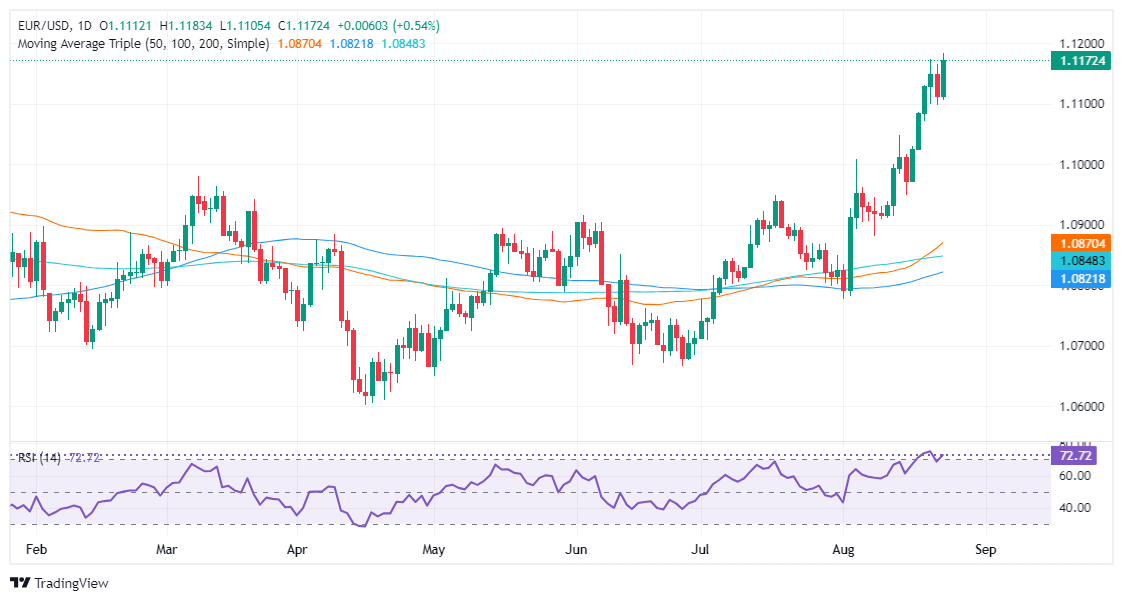This screenshot has width=1123, height=601.
Task: Click the purple RSI value tag 72.72
Action: (1074, 456)
